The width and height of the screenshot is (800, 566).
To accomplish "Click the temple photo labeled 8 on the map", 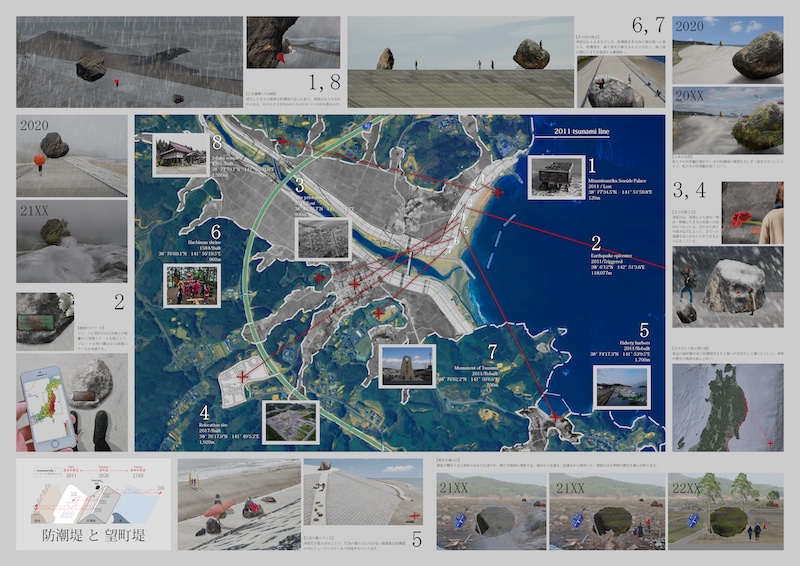I will tap(181, 158).
